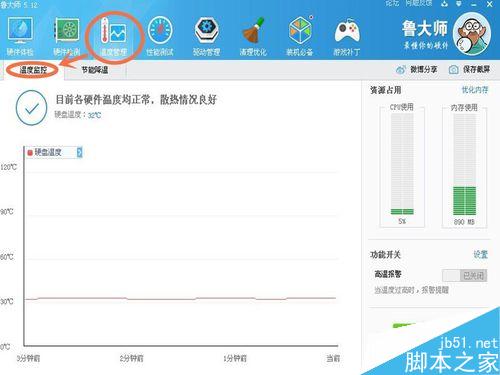
Task: Click the 当温度过高时,报警提醒 description
Action: [x=412, y=290]
